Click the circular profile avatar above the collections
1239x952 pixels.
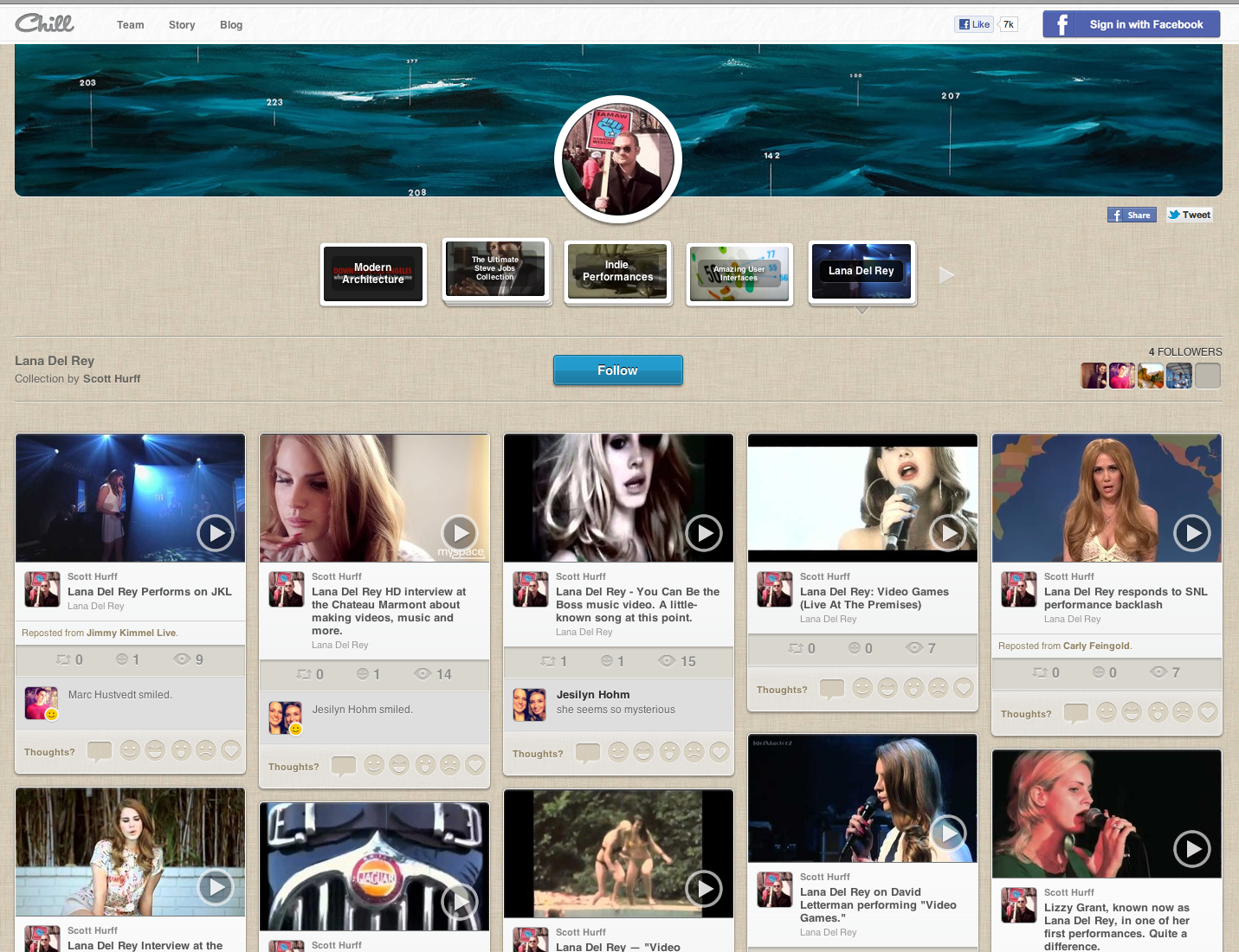[617, 158]
